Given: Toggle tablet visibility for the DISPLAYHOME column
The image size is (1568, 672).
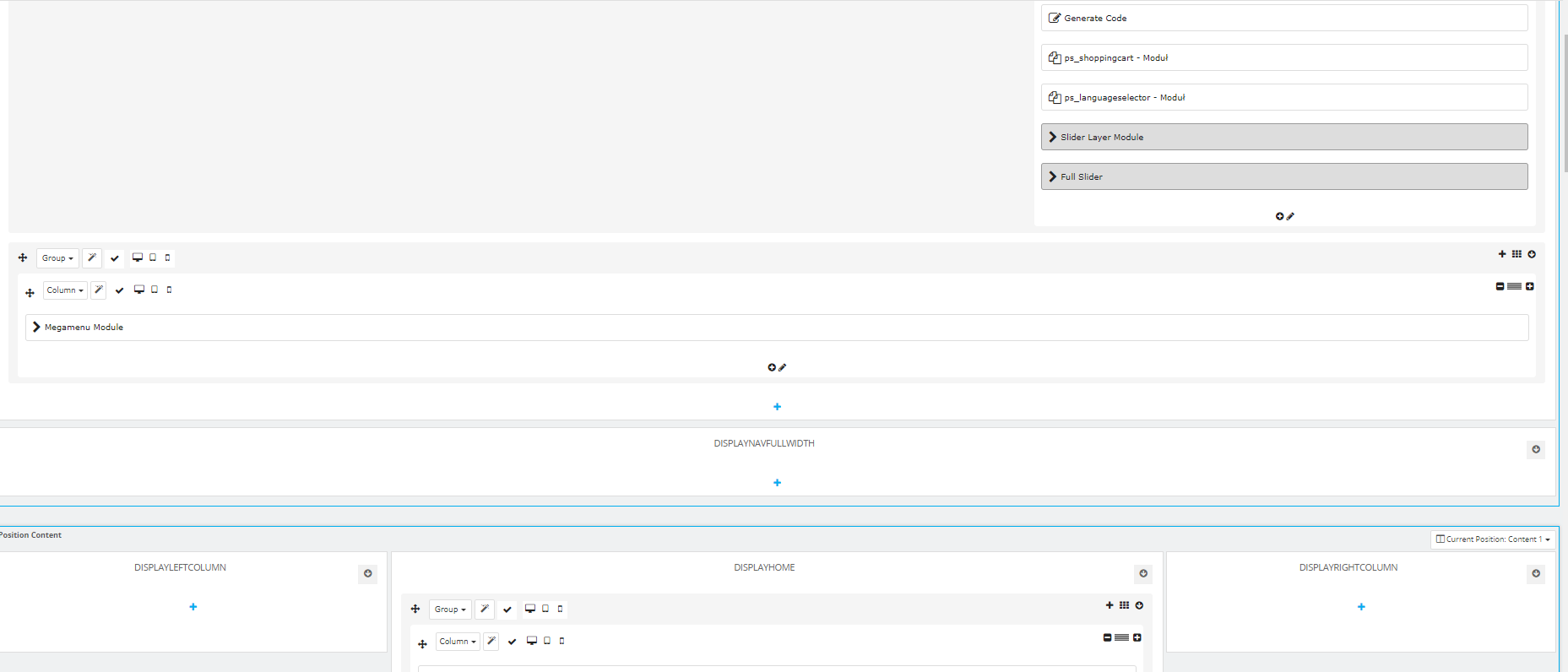Looking at the screenshot, I should [x=547, y=641].
